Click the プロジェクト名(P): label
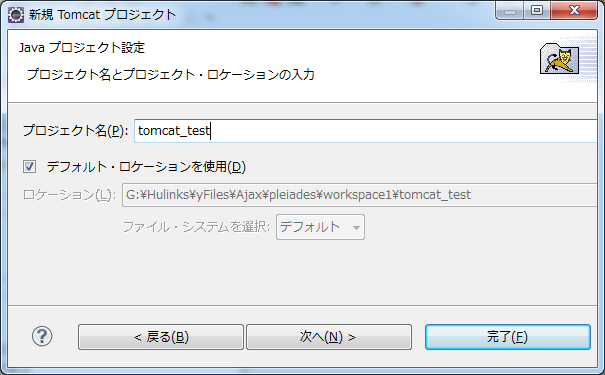Image resolution: width=605 pixels, height=375 pixels. (x=76, y=131)
